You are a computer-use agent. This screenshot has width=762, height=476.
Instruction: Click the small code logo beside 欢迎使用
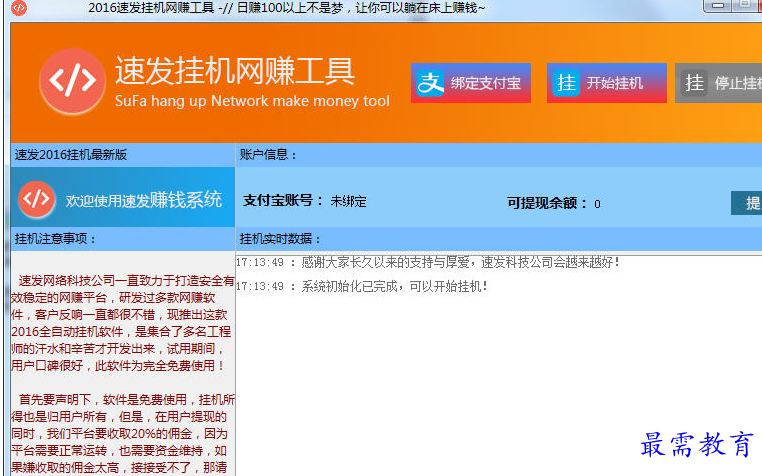tap(36, 199)
